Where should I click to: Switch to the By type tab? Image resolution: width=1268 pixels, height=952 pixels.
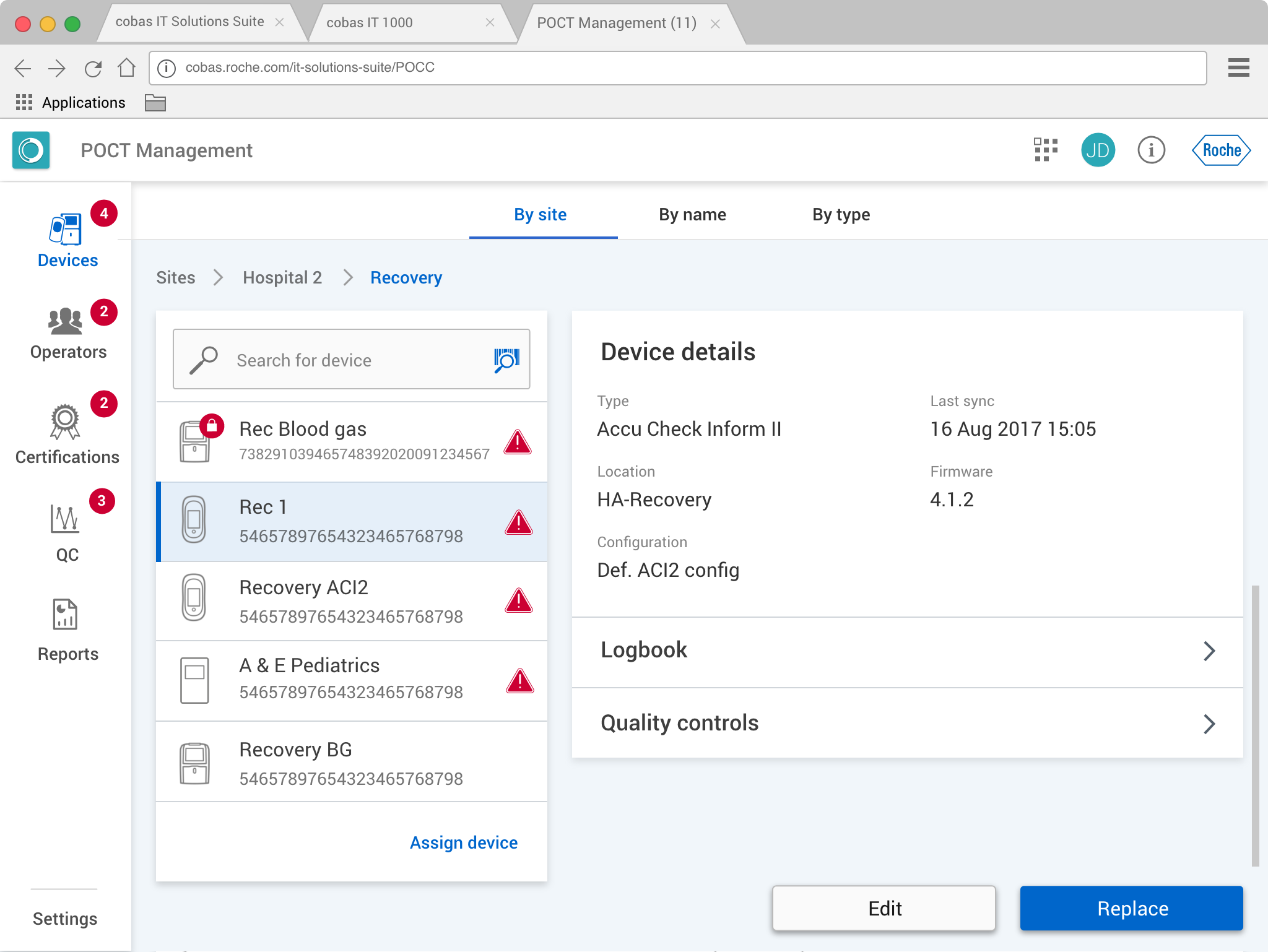(x=841, y=215)
